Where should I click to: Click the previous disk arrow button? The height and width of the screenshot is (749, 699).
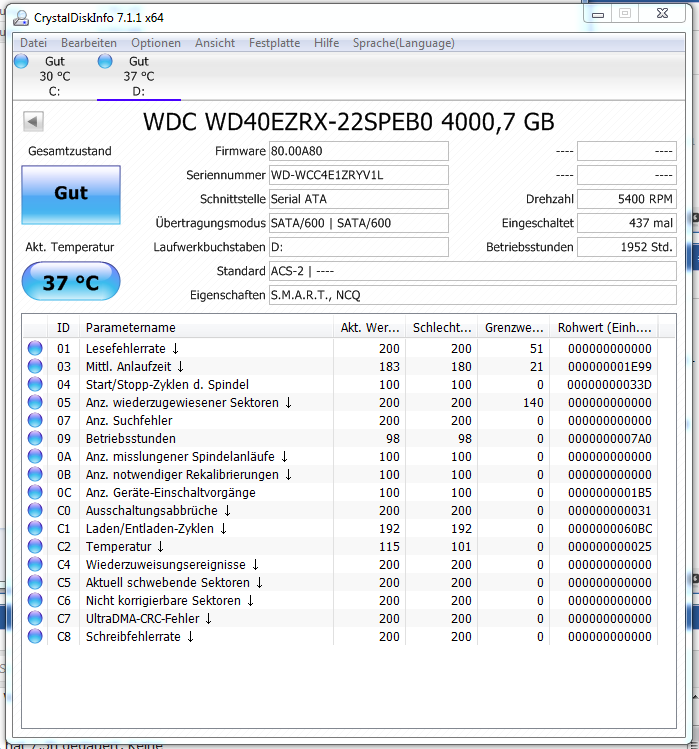pos(33,121)
